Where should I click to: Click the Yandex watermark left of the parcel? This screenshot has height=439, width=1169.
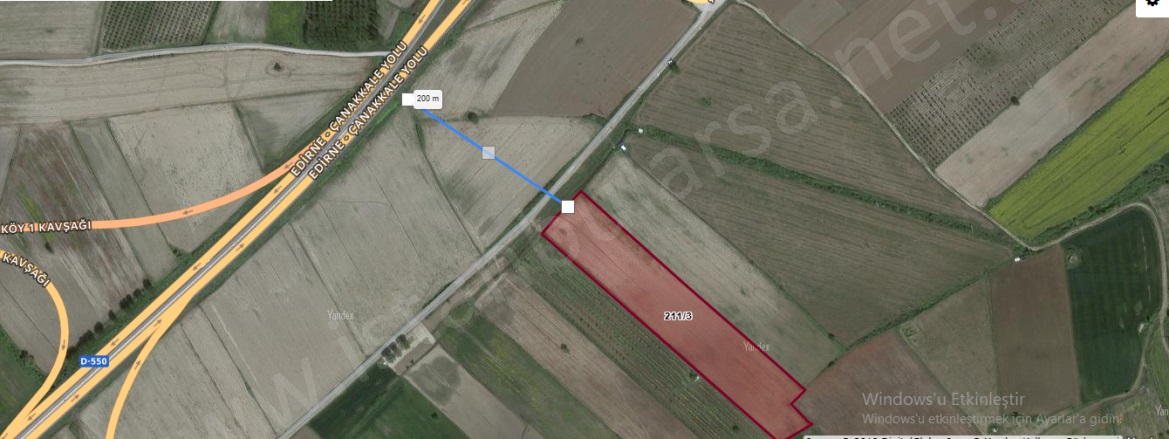tap(341, 315)
